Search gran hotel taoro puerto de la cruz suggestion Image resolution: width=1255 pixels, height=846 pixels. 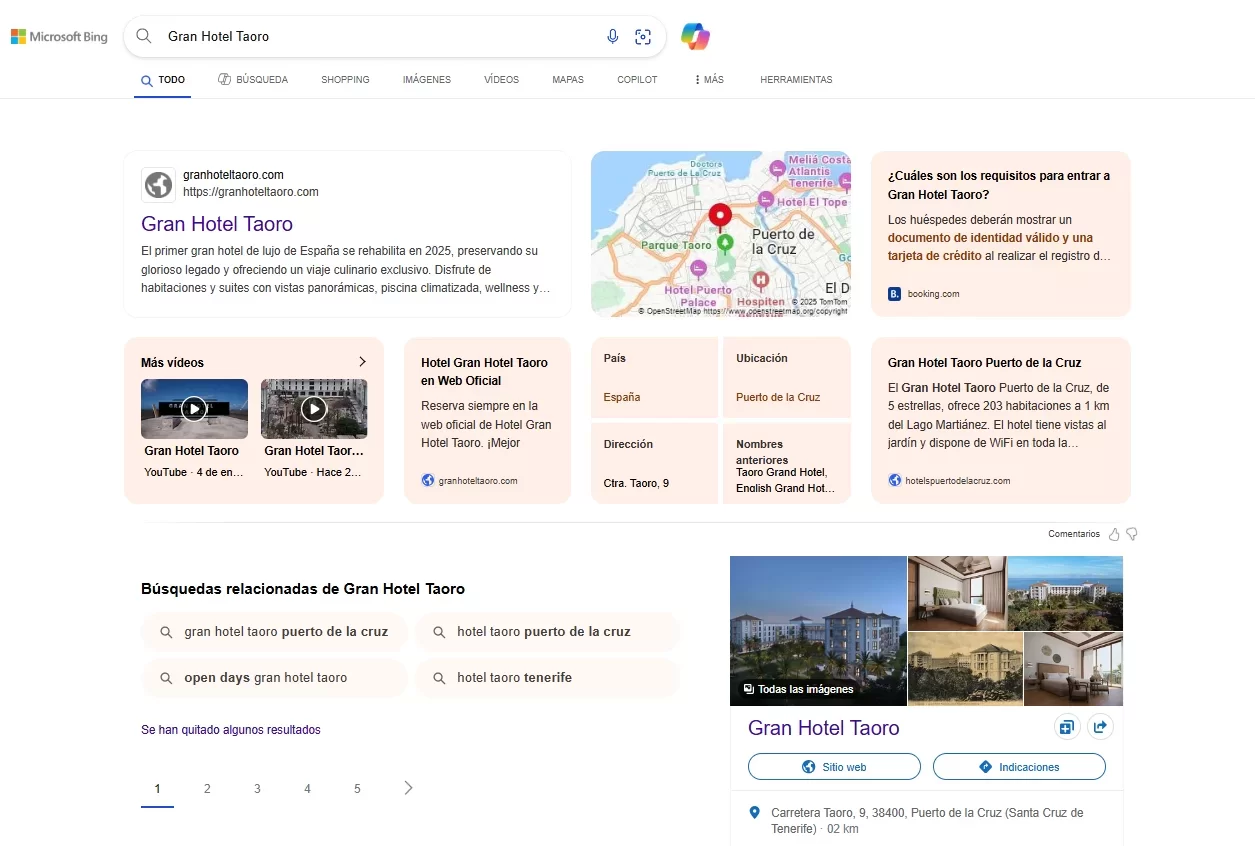274,632
